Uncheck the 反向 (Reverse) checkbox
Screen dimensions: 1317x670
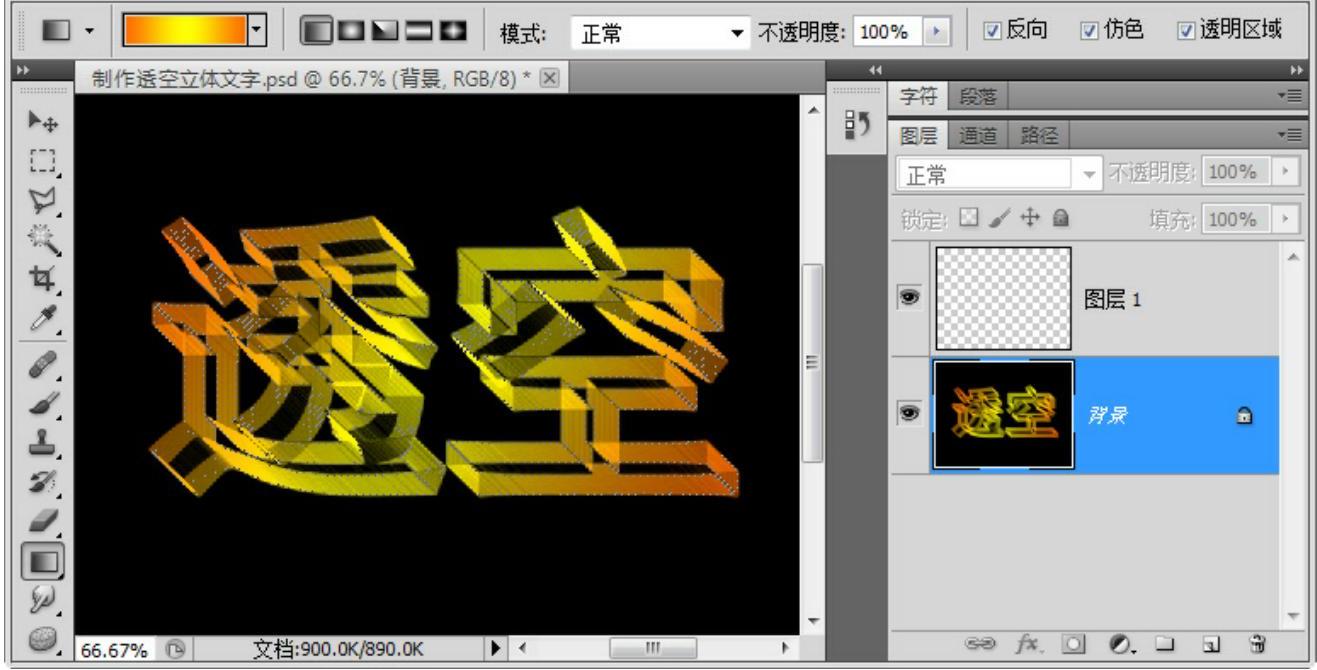pos(992,32)
